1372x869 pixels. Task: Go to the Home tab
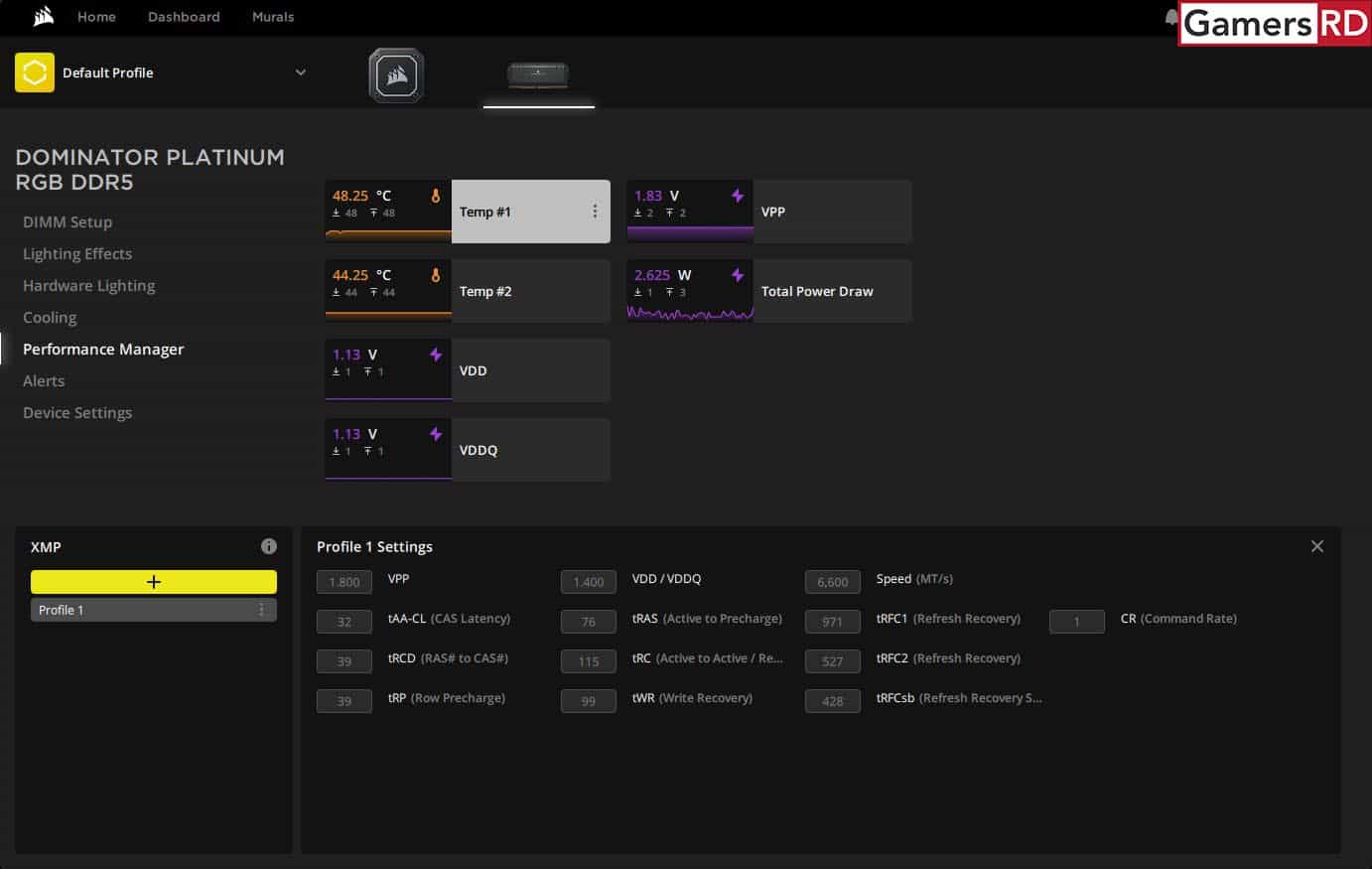[x=96, y=17]
